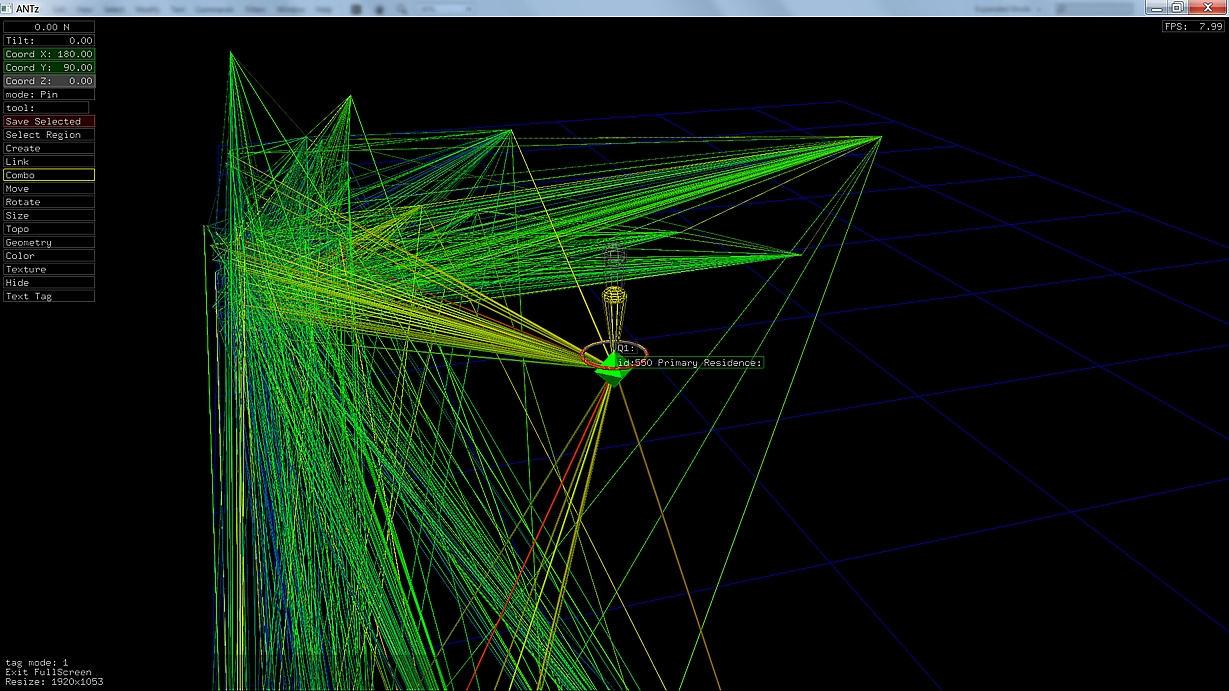Choose the Size tool
This screenshot has width=1229, height=691.
[49, 216]
